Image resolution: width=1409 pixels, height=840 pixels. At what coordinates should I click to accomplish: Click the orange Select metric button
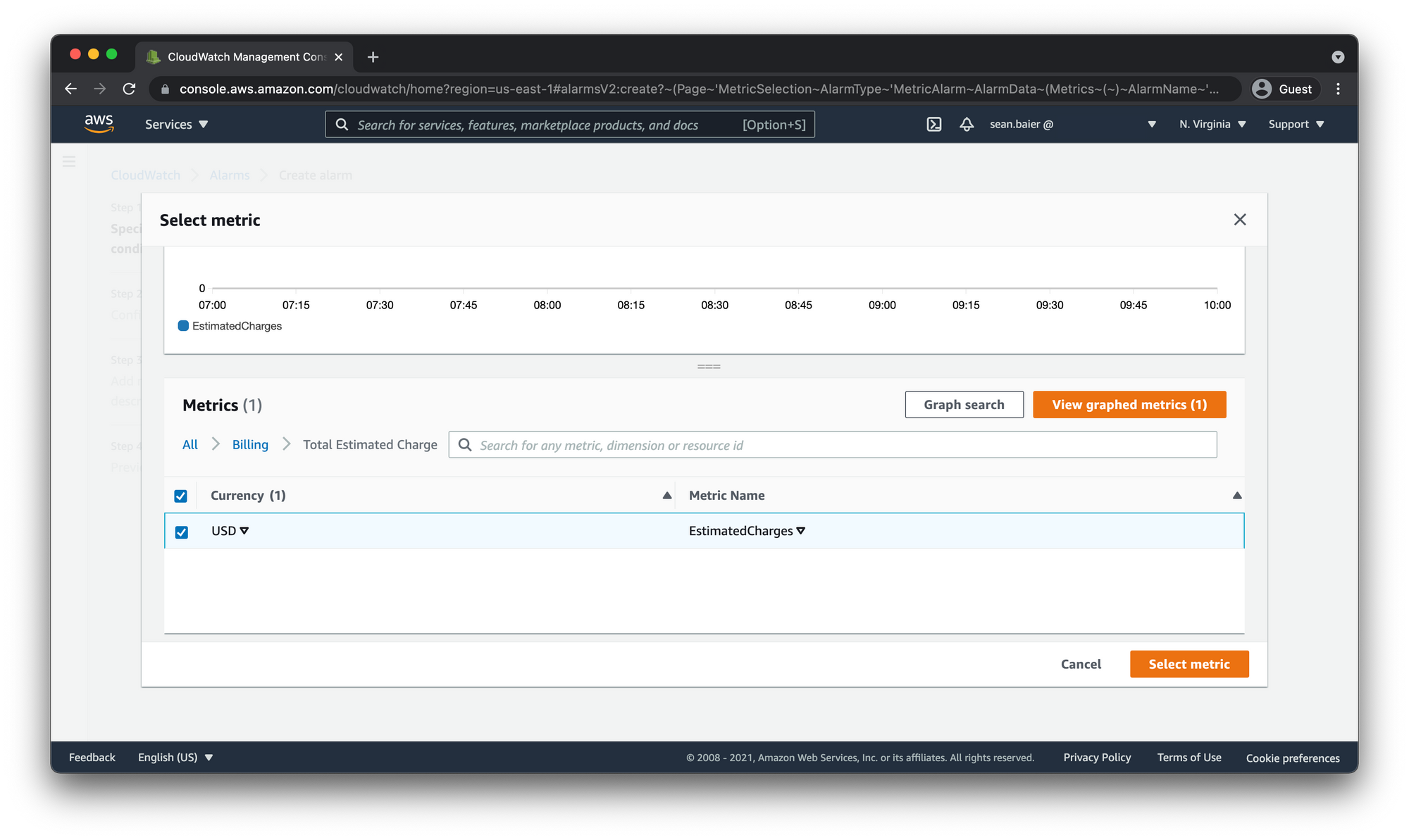tap(1188, 664)
